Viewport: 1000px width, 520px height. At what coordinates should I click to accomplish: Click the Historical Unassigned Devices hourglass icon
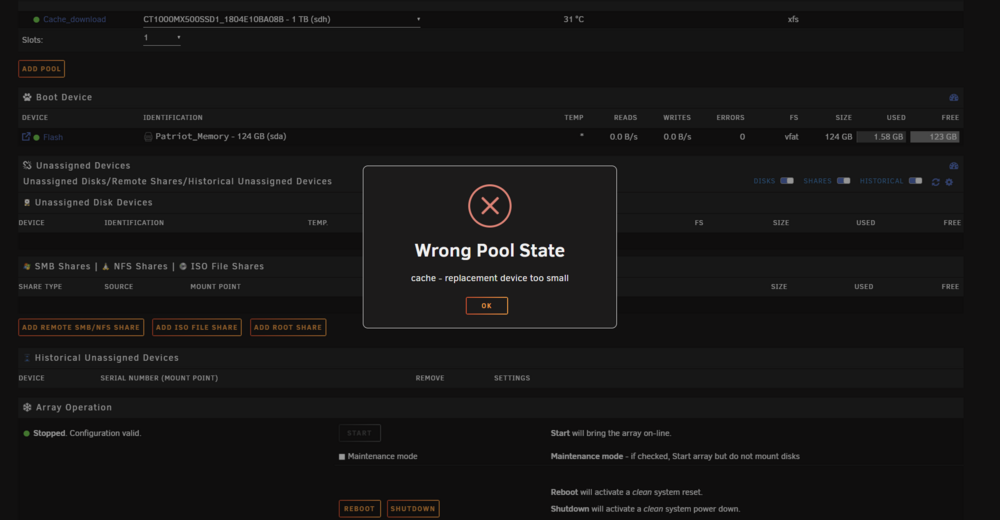coord(27,358)
